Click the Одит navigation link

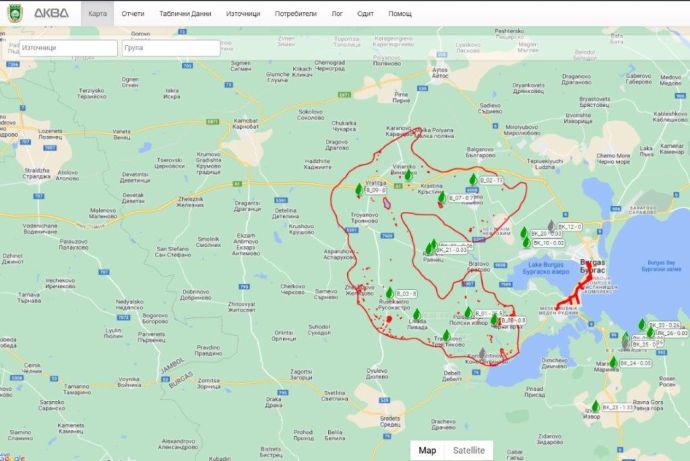[365, 14]
